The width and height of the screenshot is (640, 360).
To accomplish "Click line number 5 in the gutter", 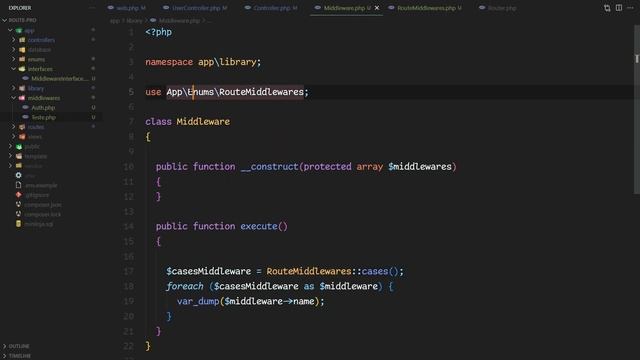I will pos(131,92).
